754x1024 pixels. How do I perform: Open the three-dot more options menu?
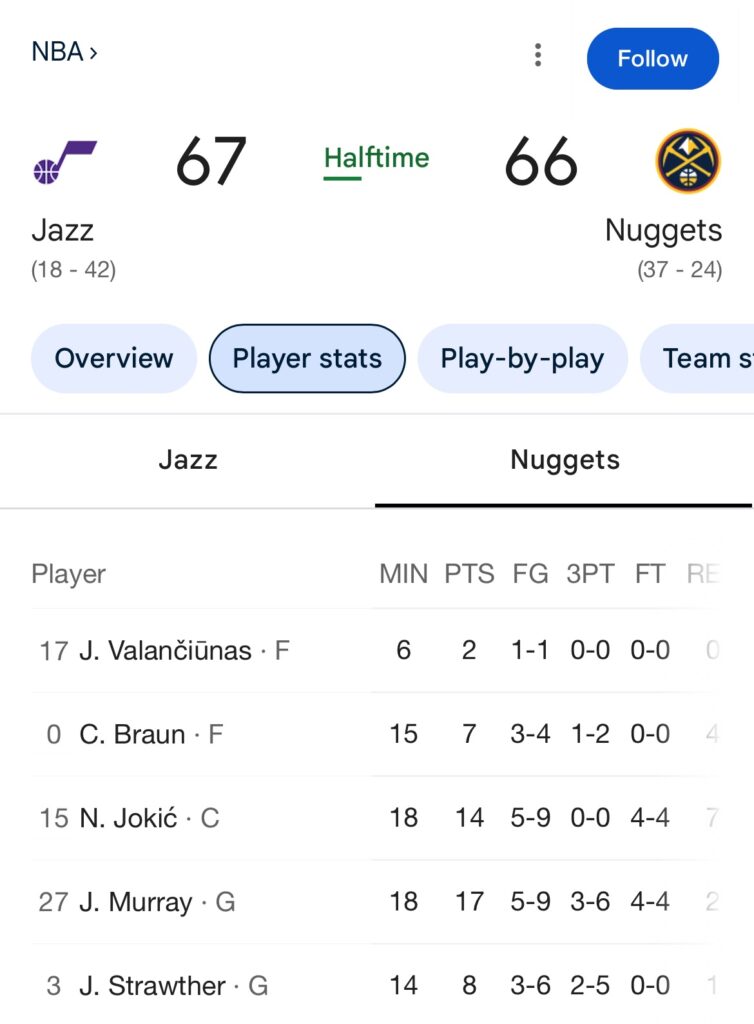click(538, 56)
